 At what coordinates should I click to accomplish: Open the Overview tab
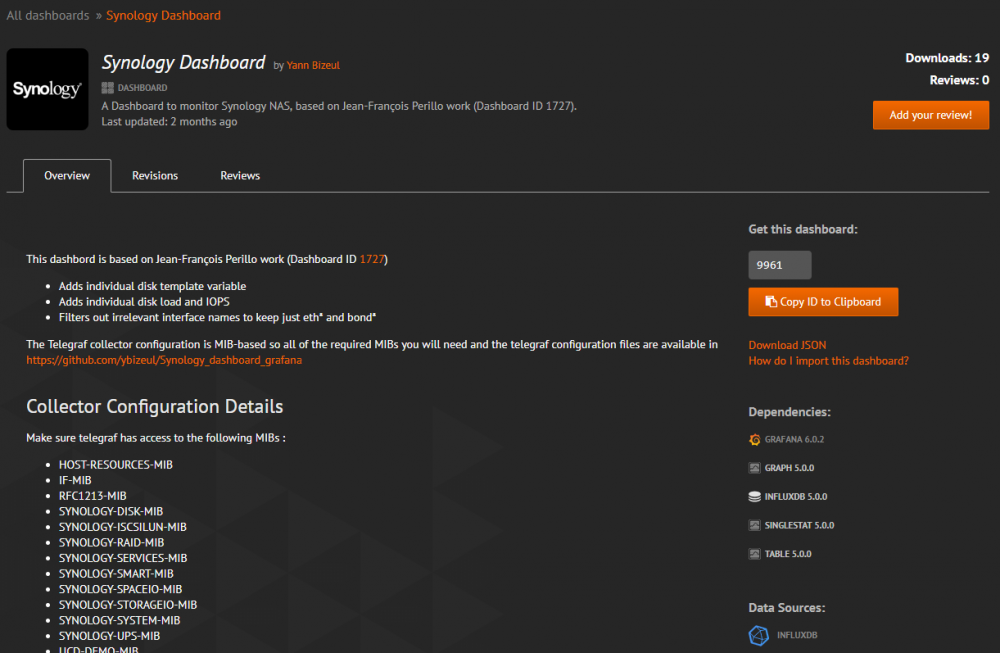coord(67,175)
